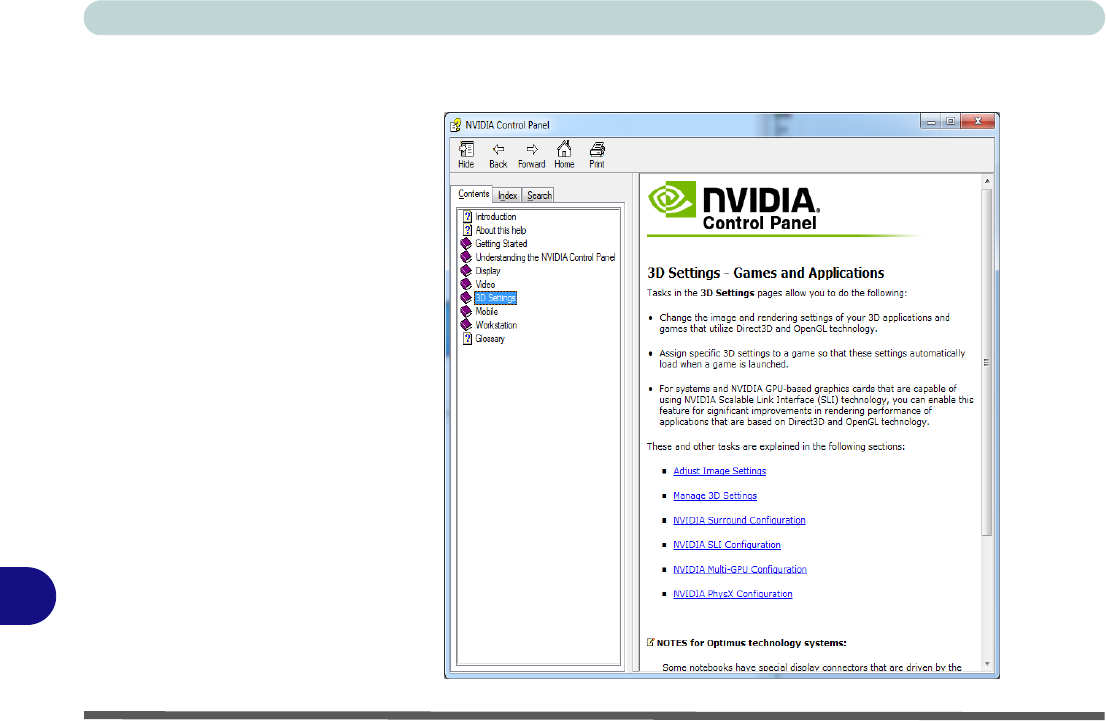Switch to the Index tab

pos(508,196)
